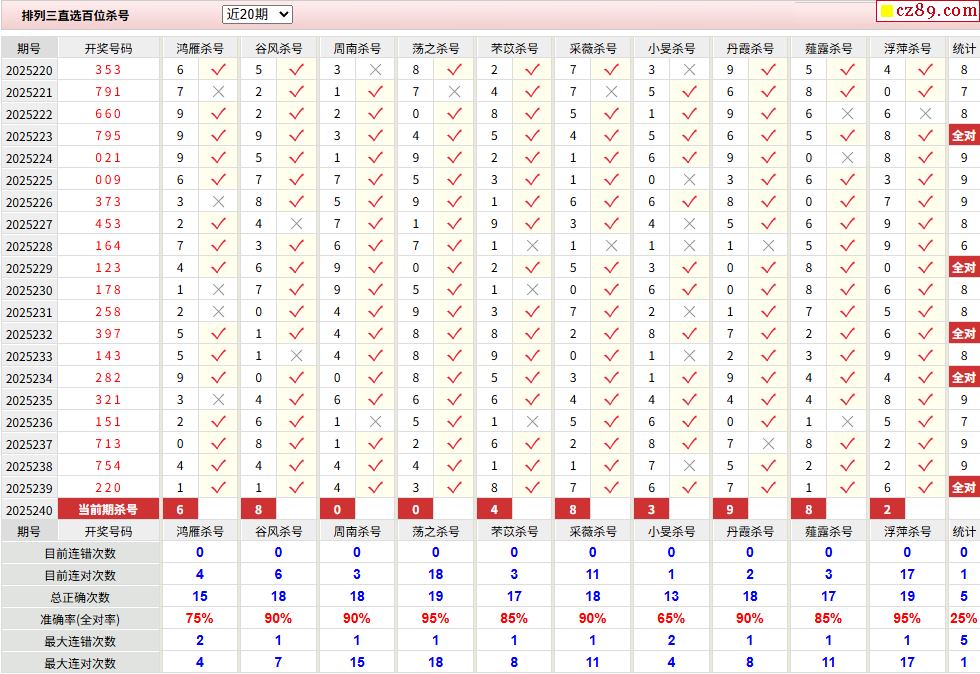Click current kill number 4 under 芣苡杀号
This screenshot has width=980, height=674.
tap(494, 510)
